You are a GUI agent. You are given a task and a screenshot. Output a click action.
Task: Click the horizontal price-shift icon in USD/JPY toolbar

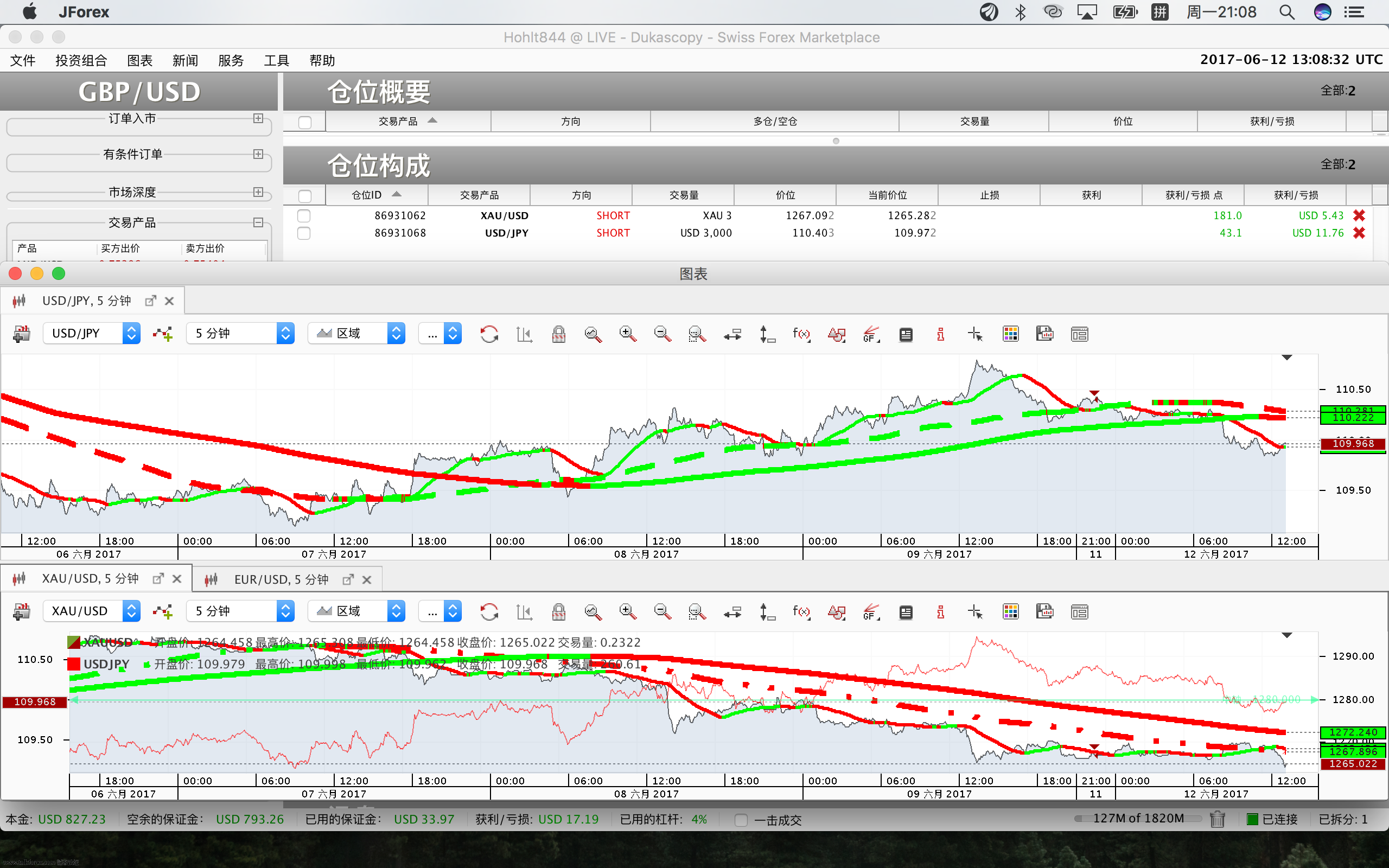click(732, 334)
